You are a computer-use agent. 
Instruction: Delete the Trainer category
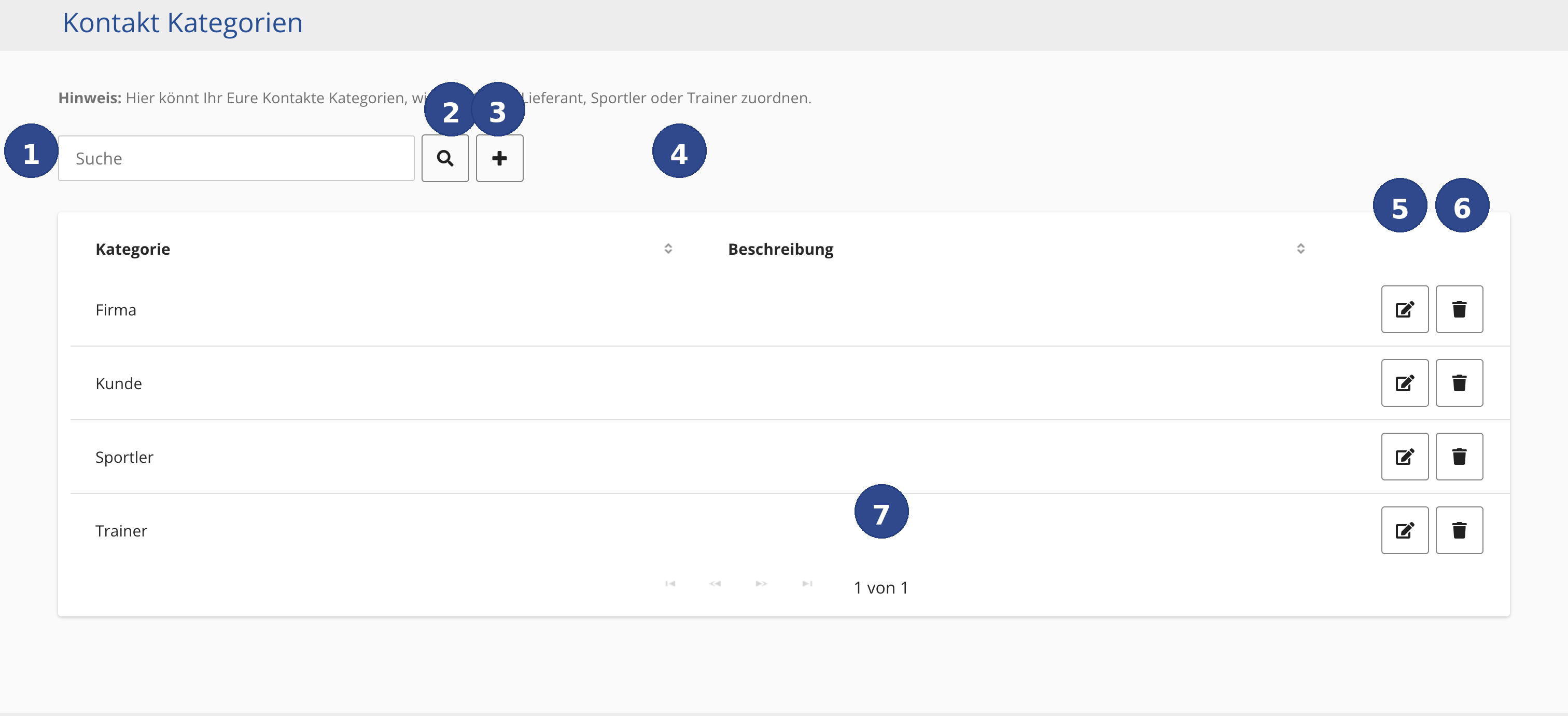pos(1460,530)
